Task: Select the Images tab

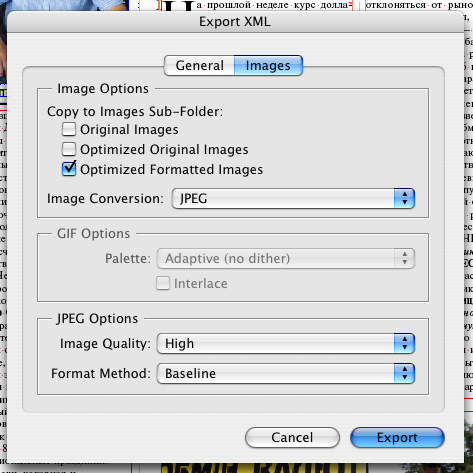Action: (268, 65)
